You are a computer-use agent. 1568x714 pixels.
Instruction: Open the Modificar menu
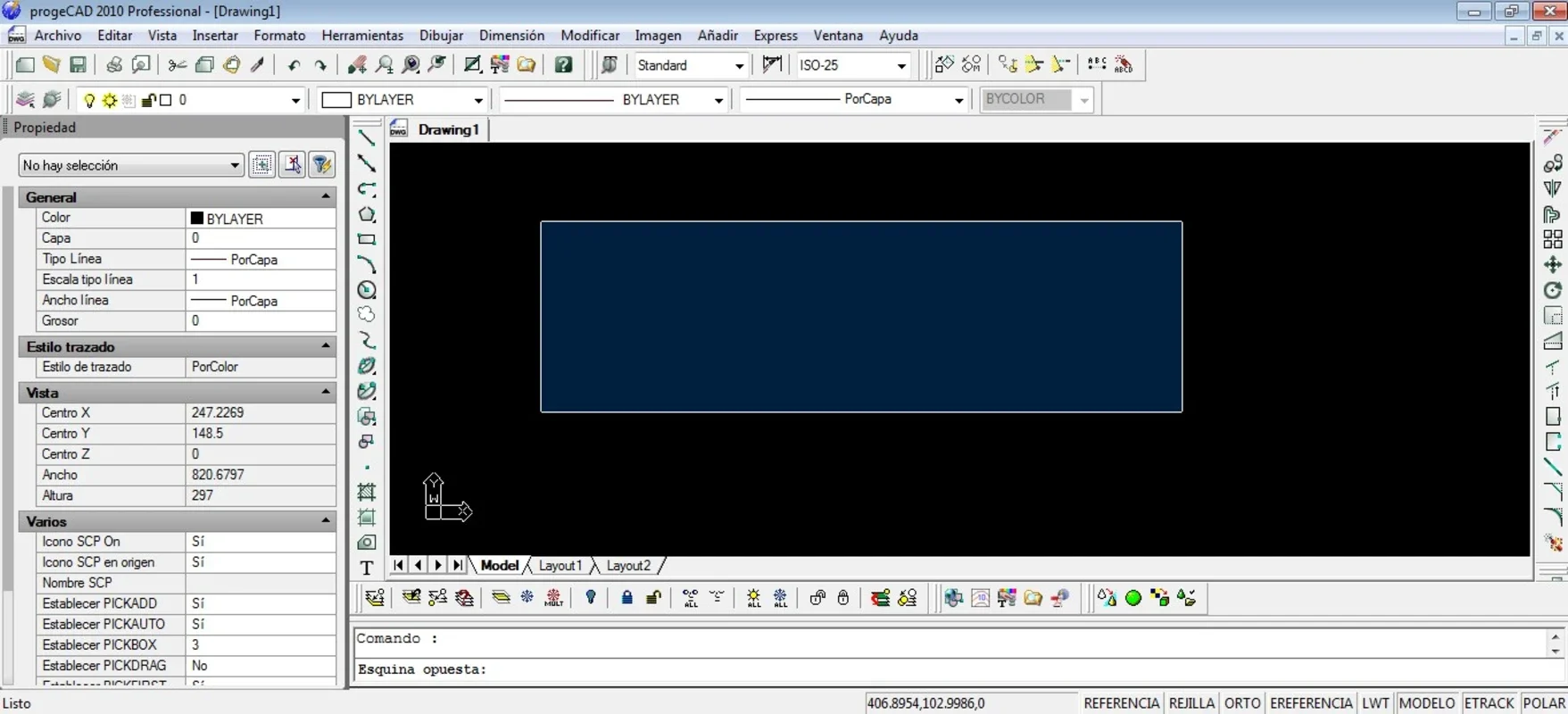coord(590,36)
